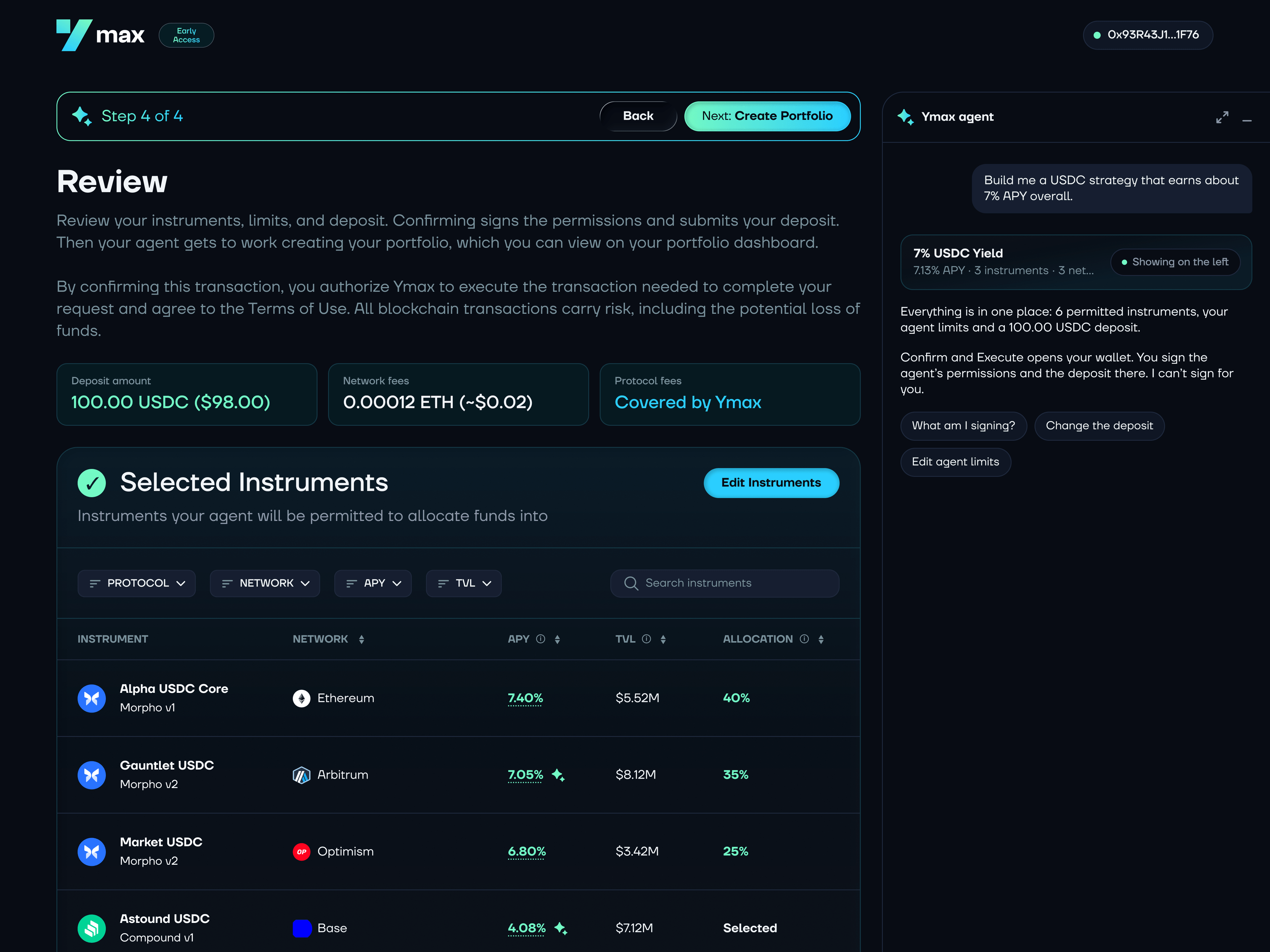
Task: Click the Back button
Action: point(638,116)
